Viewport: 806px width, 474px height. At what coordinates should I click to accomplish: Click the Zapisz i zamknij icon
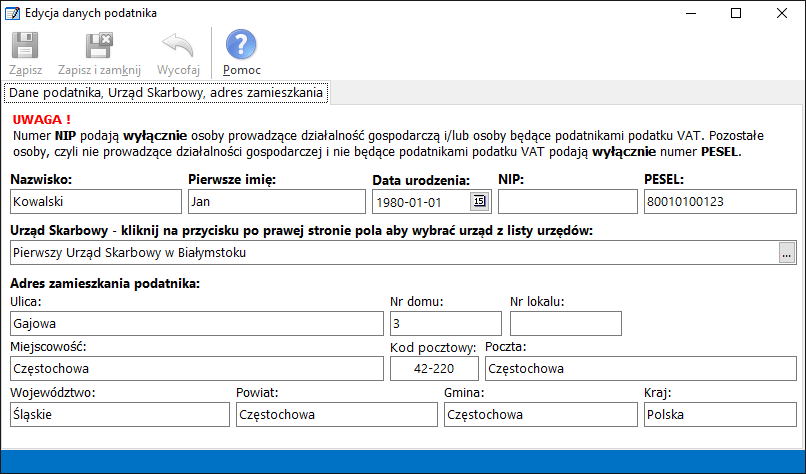click(x=99, y=46)
